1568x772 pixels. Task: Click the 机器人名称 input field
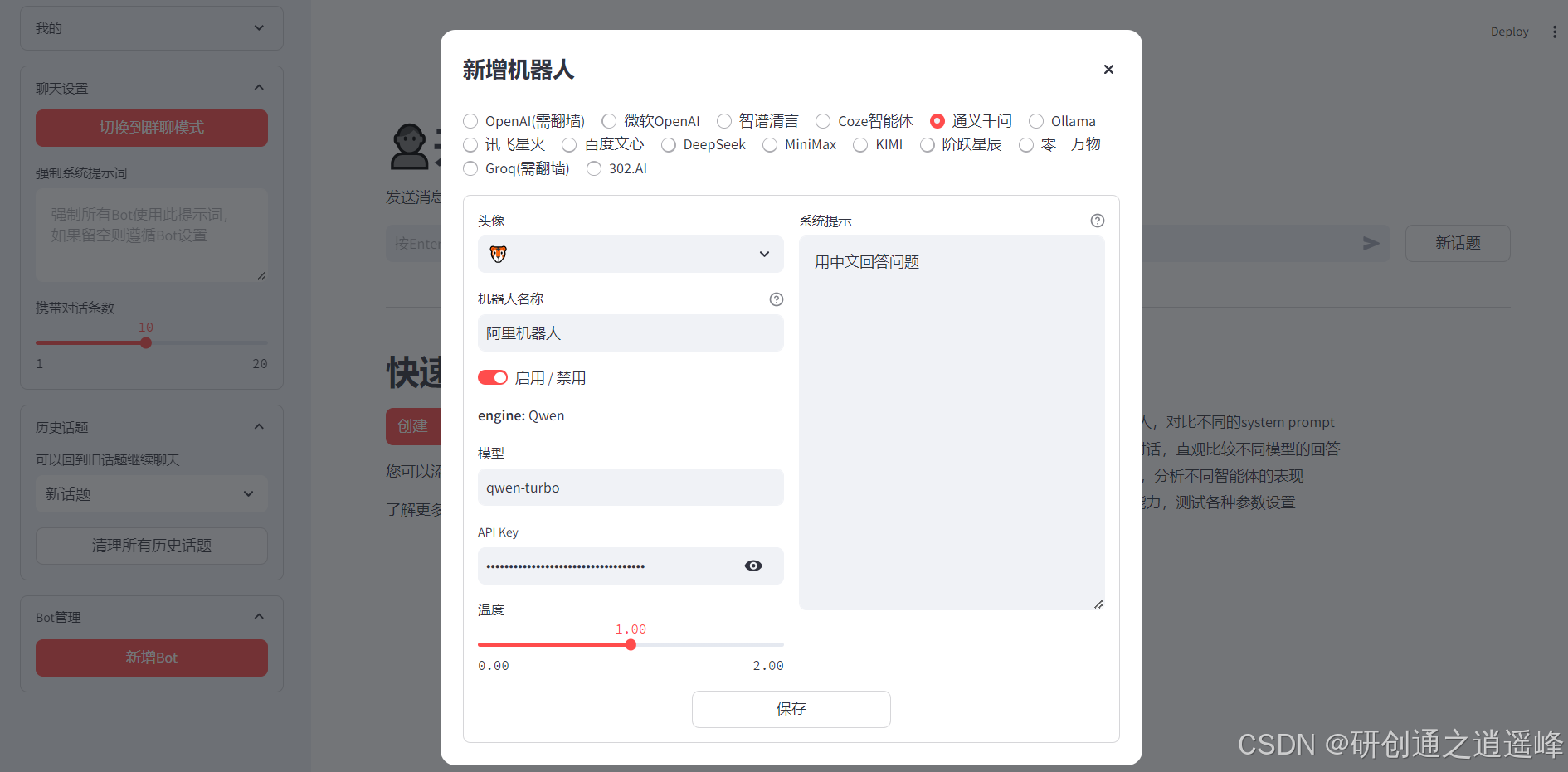631,333
